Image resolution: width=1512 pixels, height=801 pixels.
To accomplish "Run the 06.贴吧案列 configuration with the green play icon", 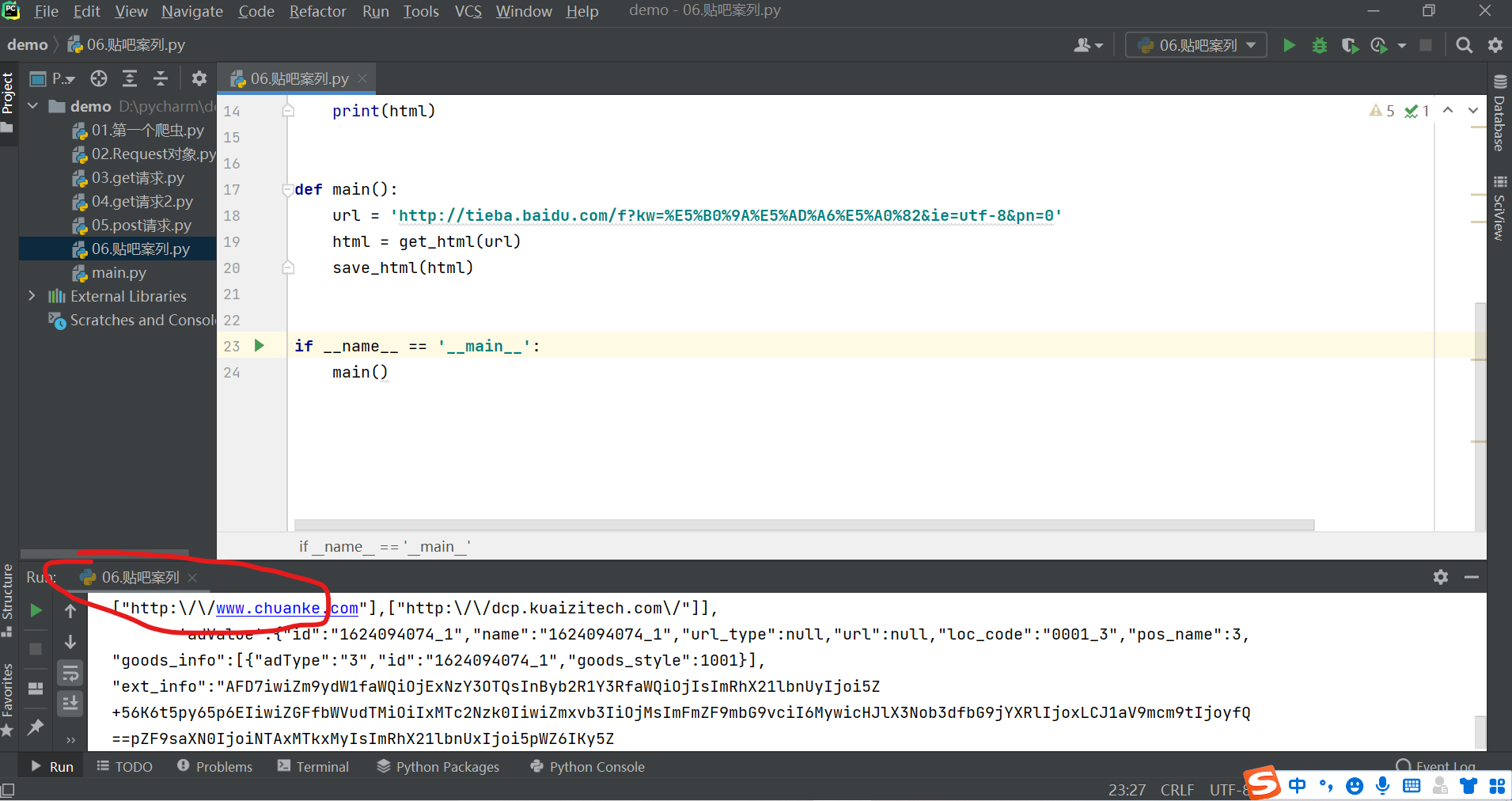I will click(1289, 45).
